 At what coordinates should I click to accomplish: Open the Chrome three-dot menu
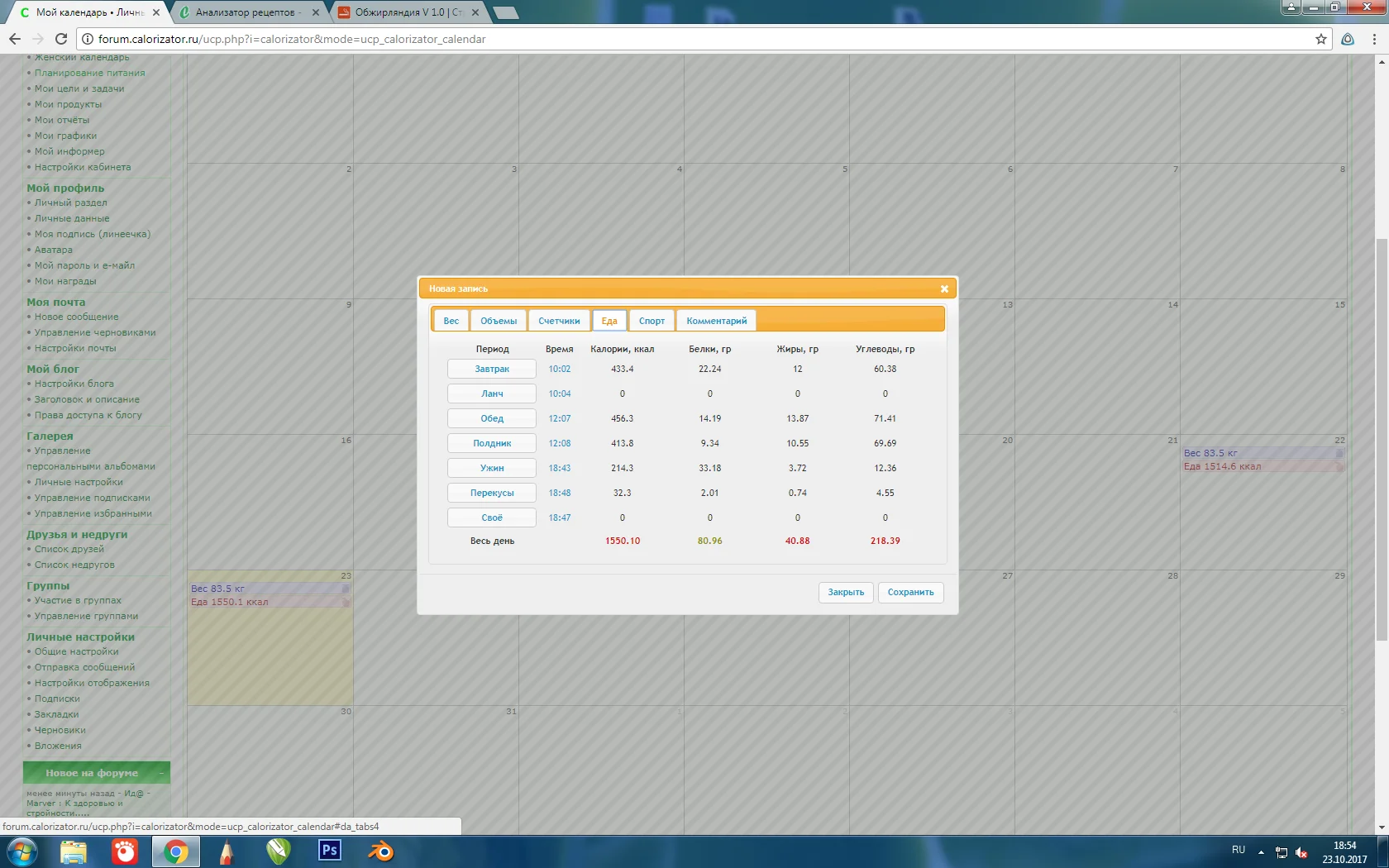click(x=1374, y=39)
